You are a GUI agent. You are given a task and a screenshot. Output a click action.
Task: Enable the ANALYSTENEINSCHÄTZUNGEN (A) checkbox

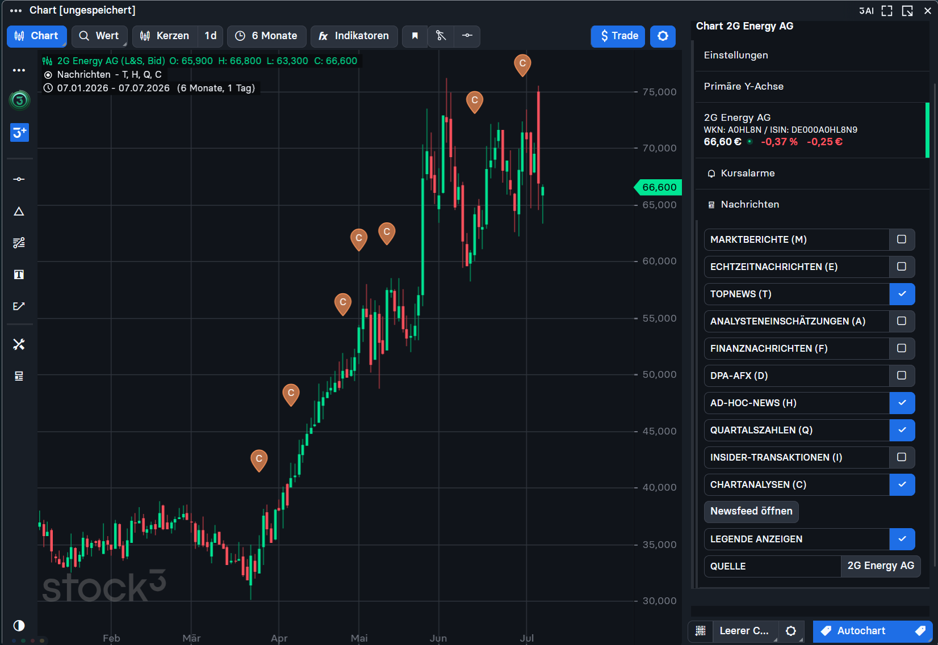point(902,321)
